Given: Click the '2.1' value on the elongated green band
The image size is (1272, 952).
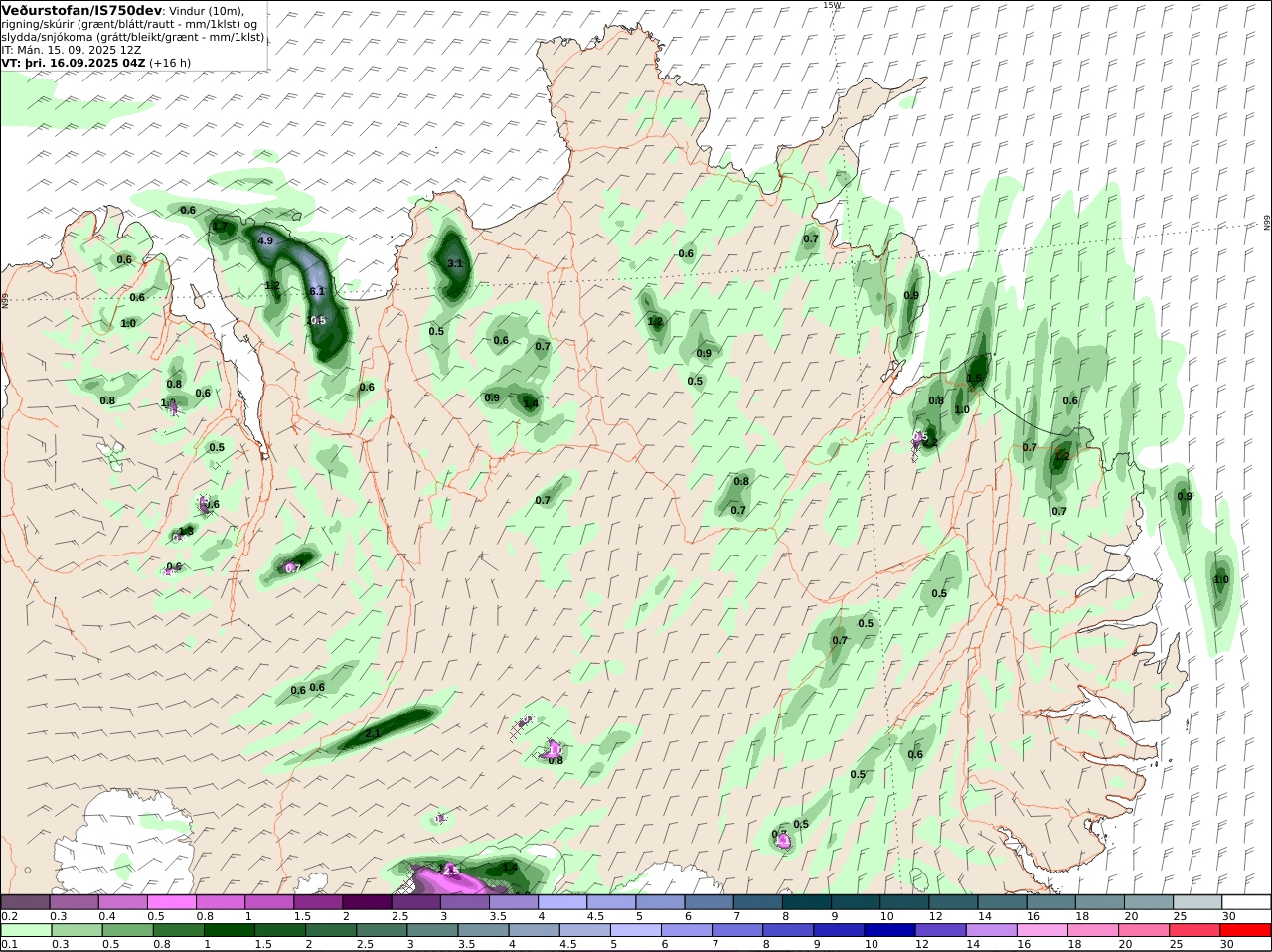Looking at the screenshot, I should click(373, 733).
